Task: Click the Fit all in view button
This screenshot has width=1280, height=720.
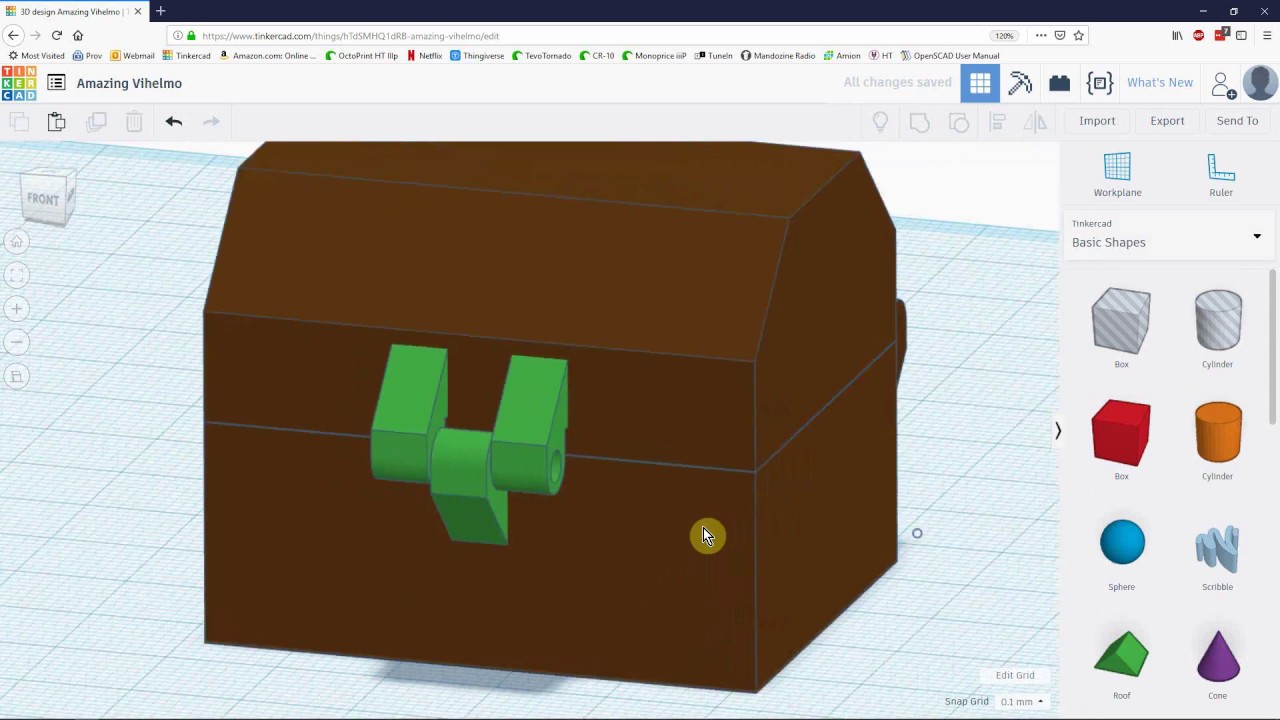Action: tap(16, 275)
